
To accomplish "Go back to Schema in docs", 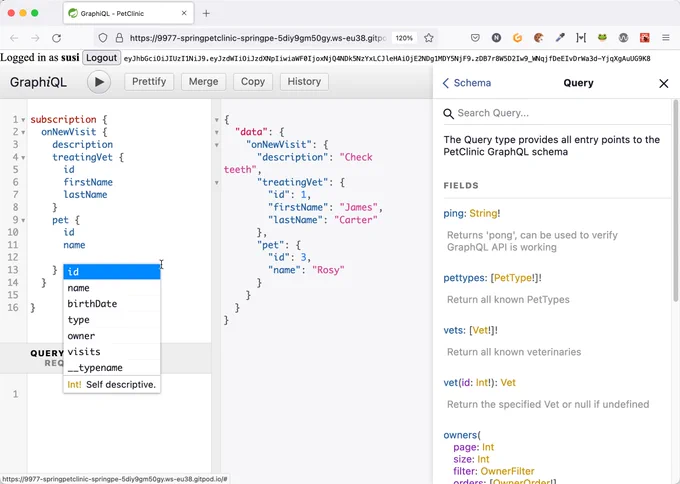I will pos(467,83).
